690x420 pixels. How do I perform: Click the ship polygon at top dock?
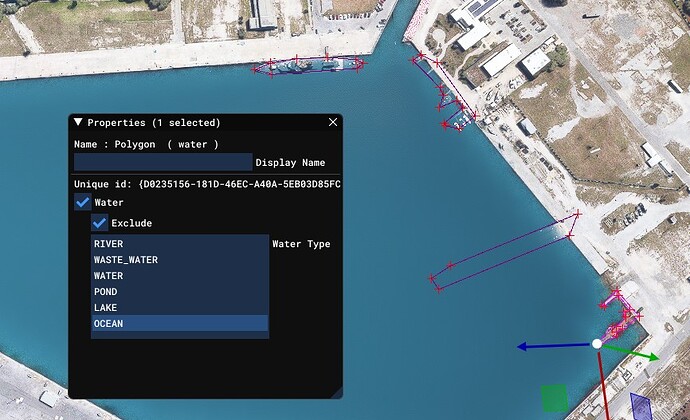(x=308, y=66)
